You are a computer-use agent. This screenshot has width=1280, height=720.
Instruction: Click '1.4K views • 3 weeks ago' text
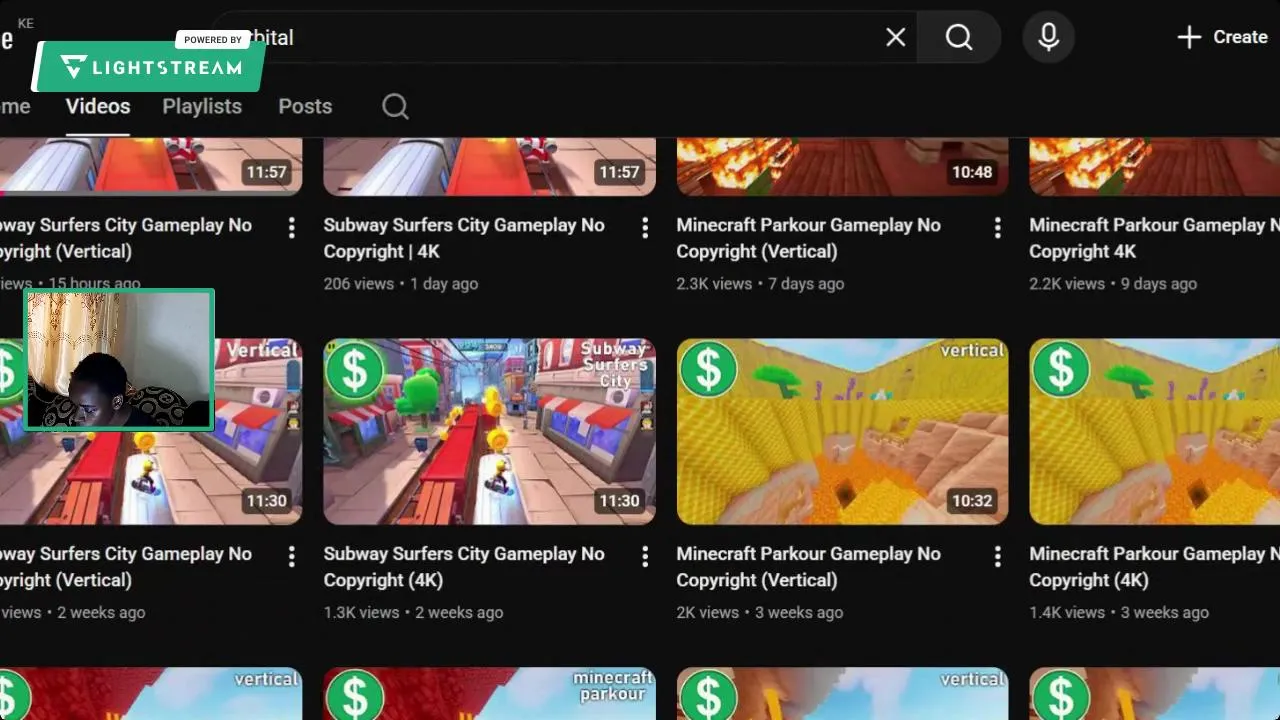tap(1119, 613)
